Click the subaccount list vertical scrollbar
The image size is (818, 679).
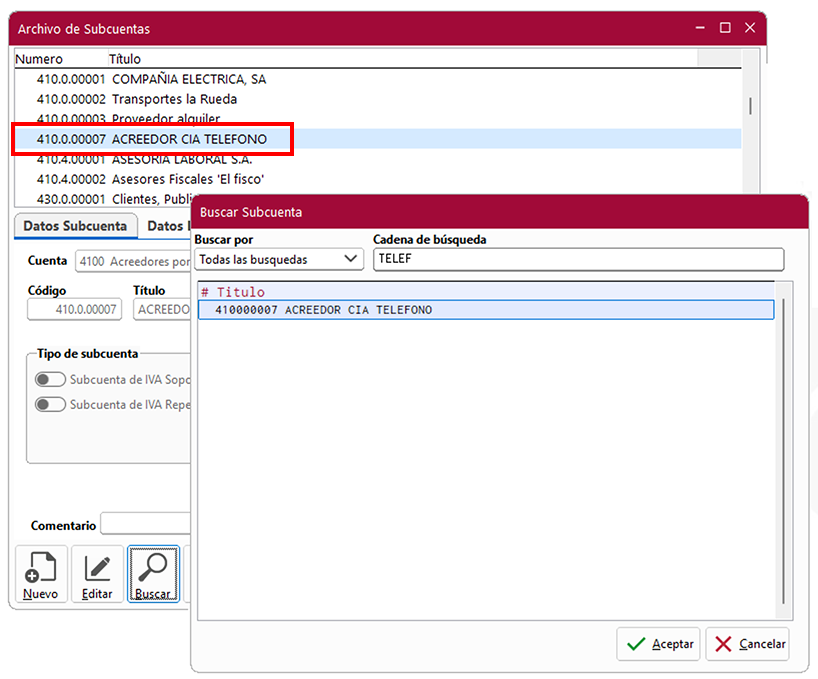750,105
